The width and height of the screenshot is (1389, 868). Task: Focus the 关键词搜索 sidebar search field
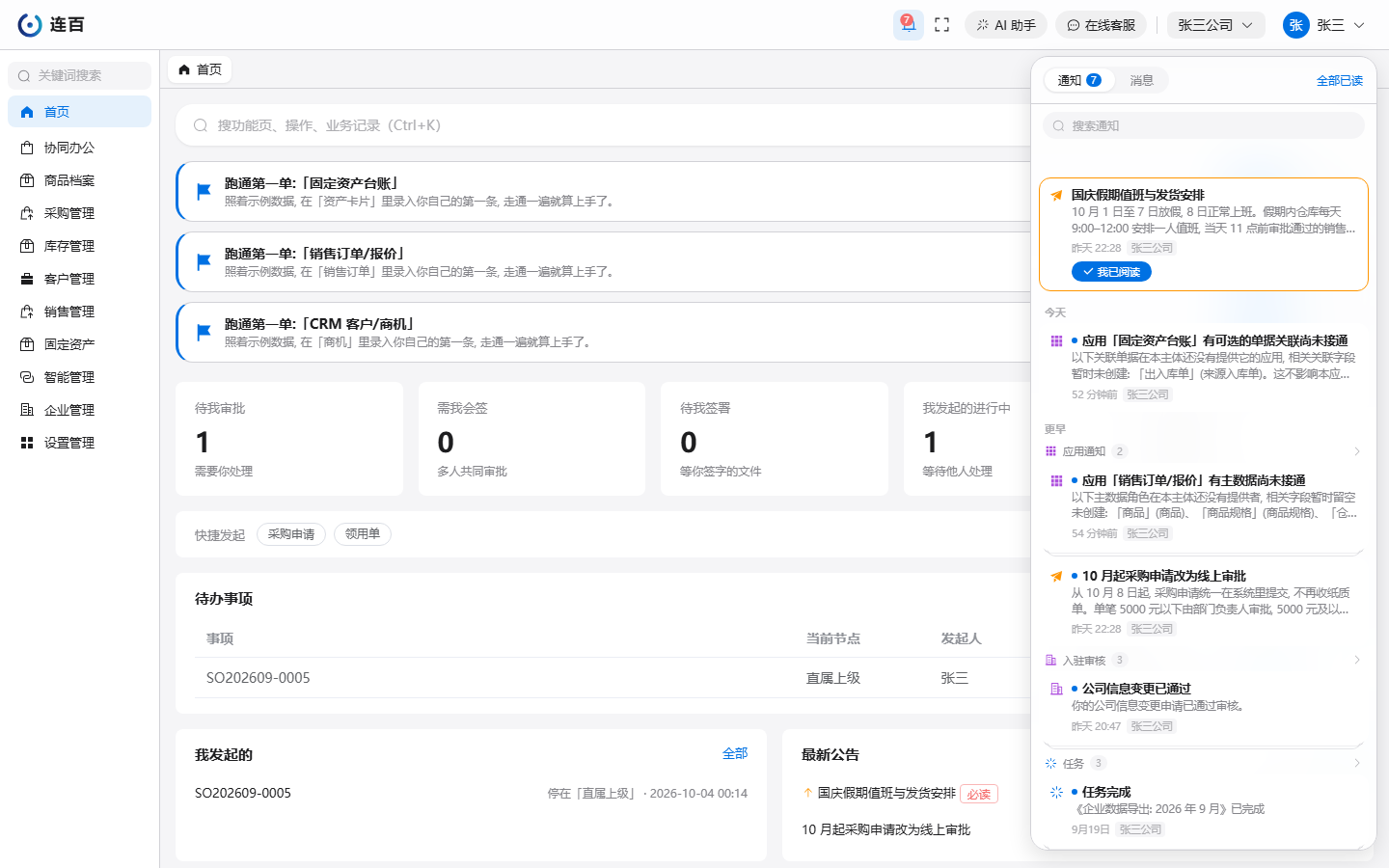[79, 75]
